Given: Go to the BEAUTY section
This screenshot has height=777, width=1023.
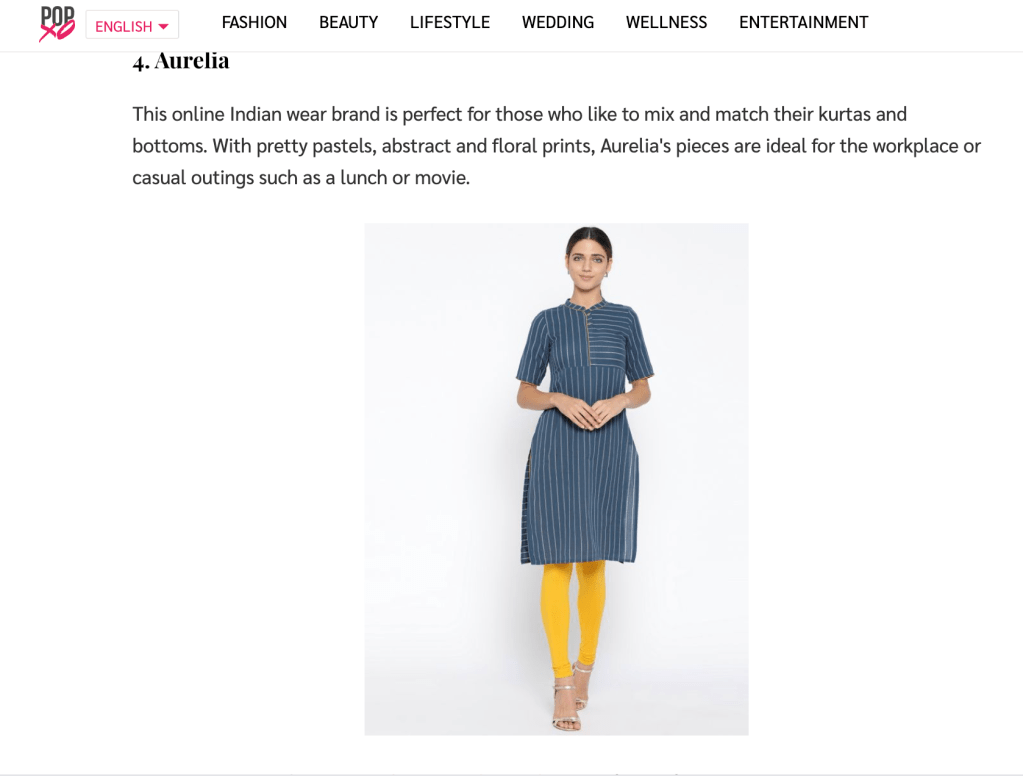Looking at the screenshot, I should (x=348, y=22).
